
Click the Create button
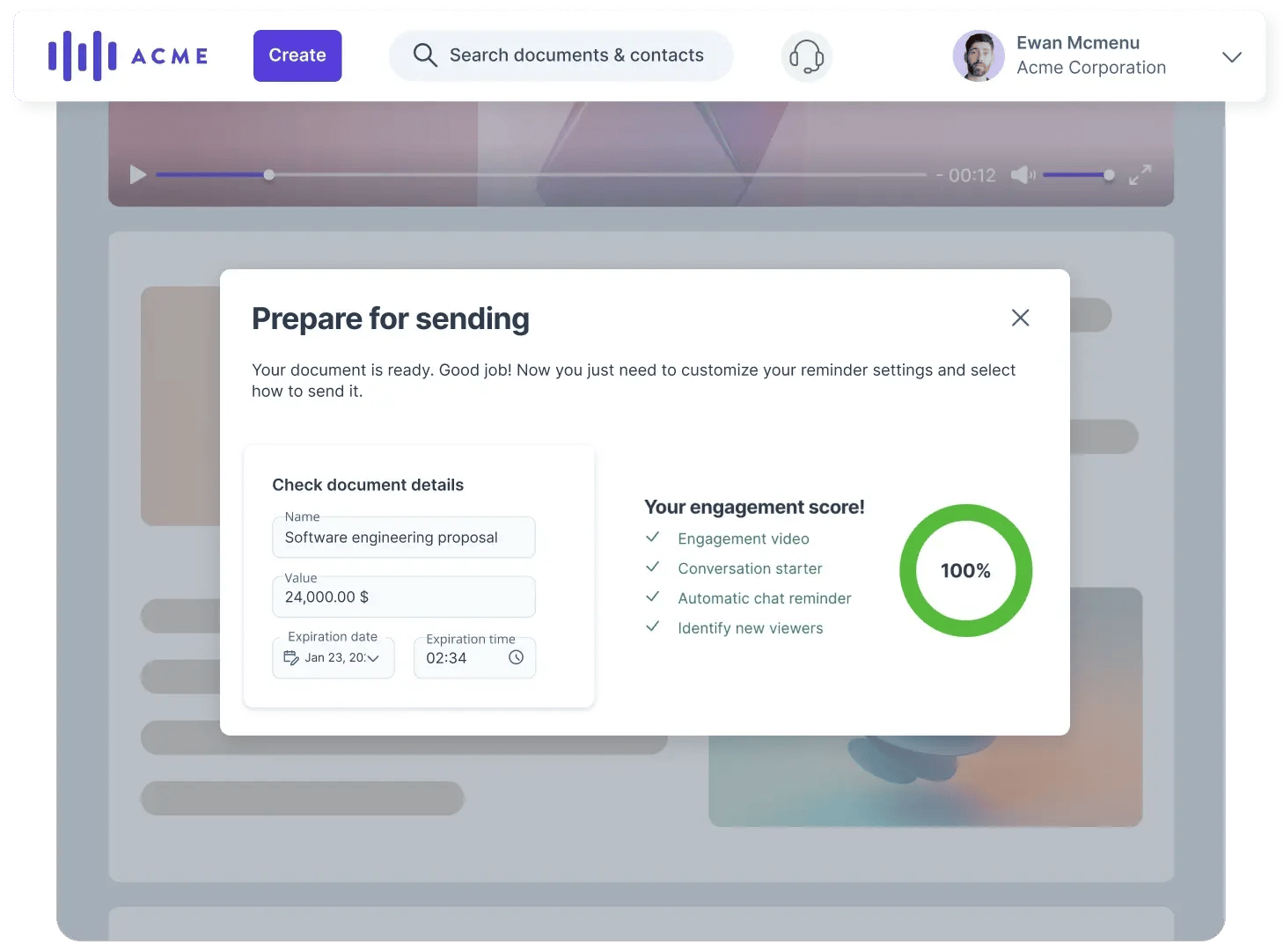point(297,55)
